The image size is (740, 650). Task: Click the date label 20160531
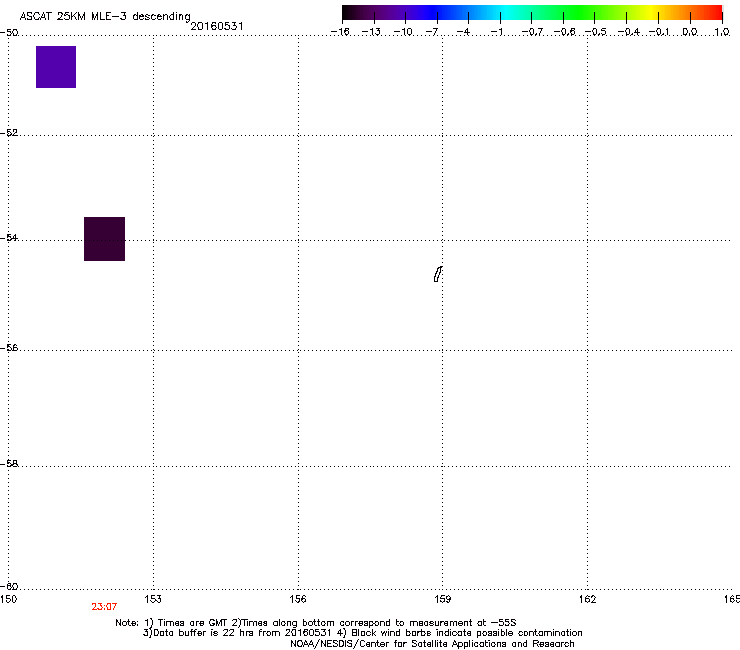(217, 26)
